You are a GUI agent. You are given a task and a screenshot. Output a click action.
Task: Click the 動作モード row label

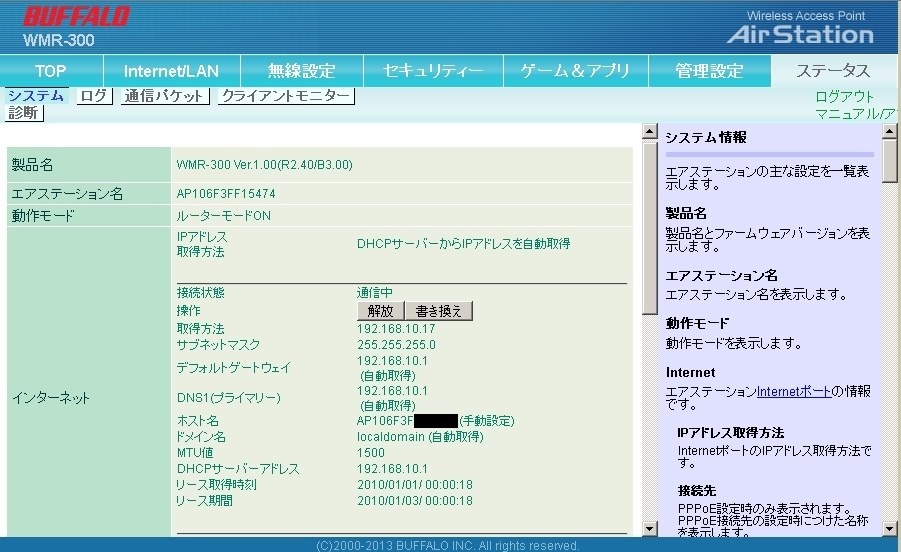point(43,216)
